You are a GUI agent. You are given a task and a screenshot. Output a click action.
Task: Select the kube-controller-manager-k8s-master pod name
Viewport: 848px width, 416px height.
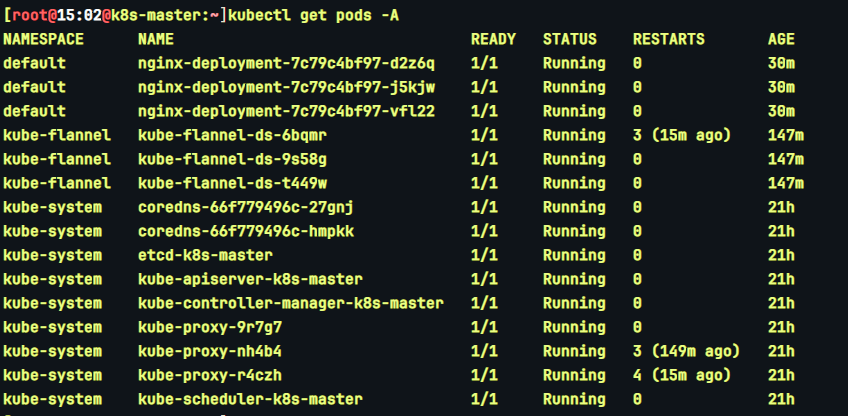291,303
